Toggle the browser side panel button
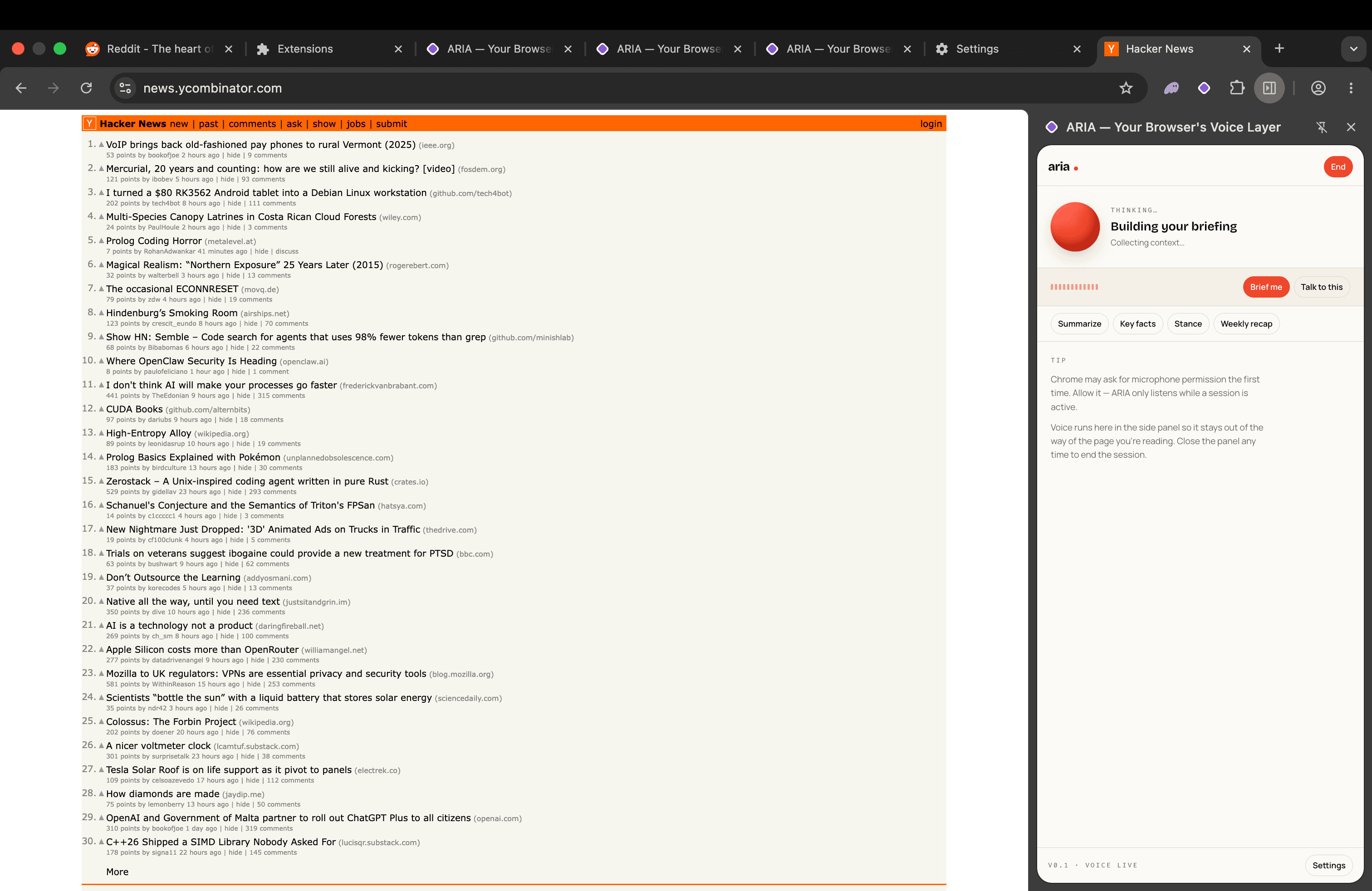This screenshot has width=1372, height=891. click(x=1269, y=88)
